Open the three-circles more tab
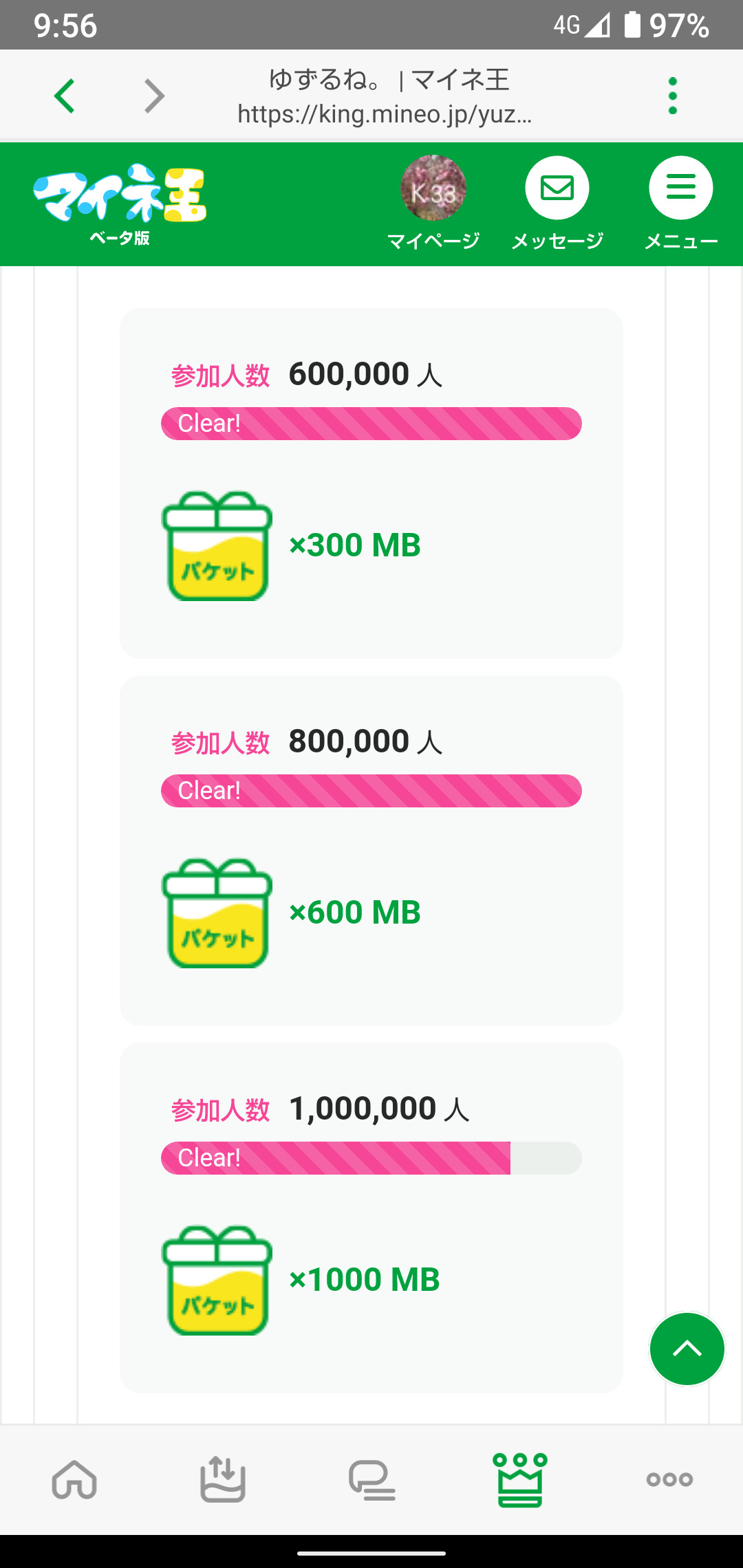 click(x=669, y=1479)
